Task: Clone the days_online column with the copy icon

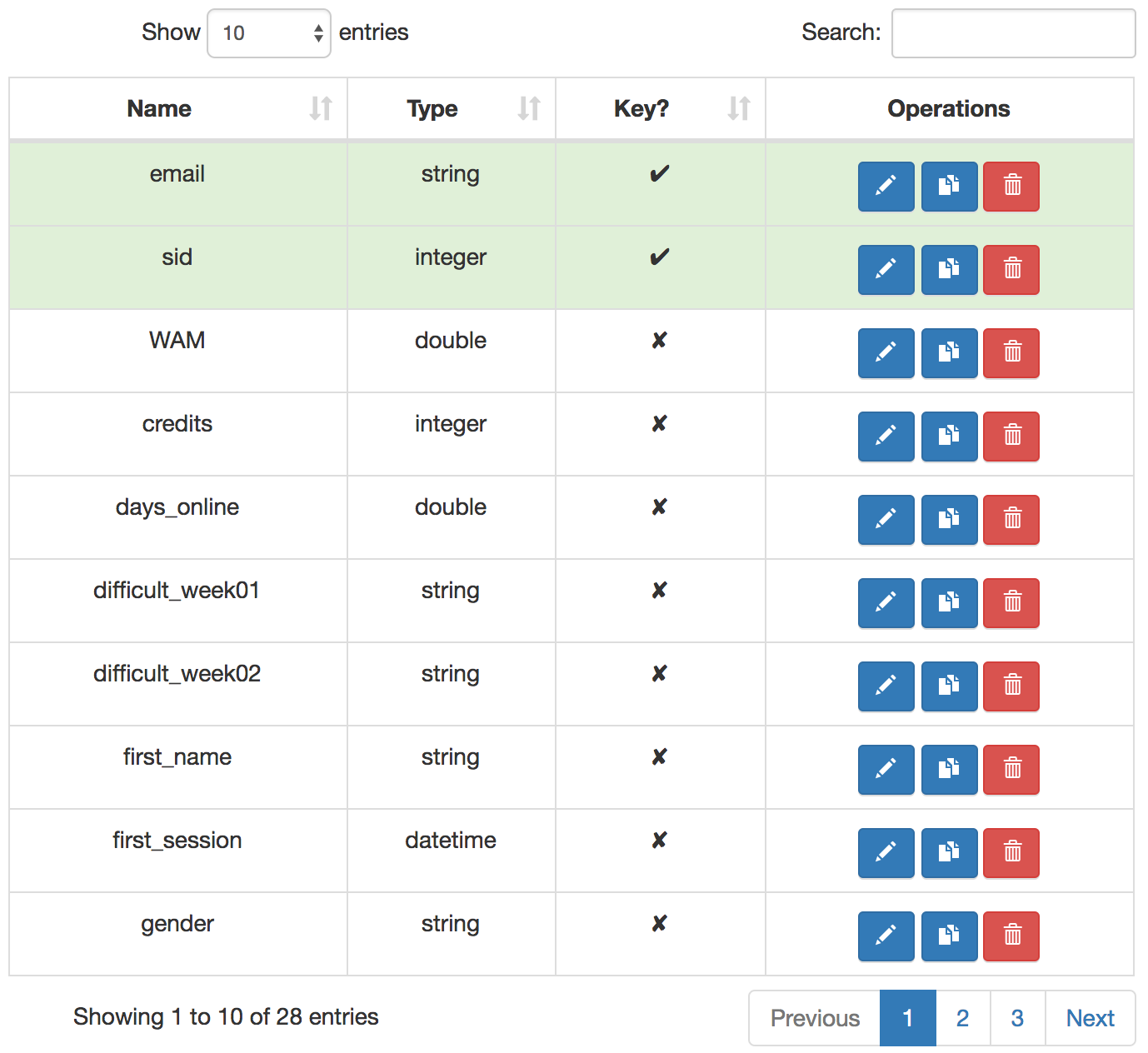Action: tap(949, 519)
